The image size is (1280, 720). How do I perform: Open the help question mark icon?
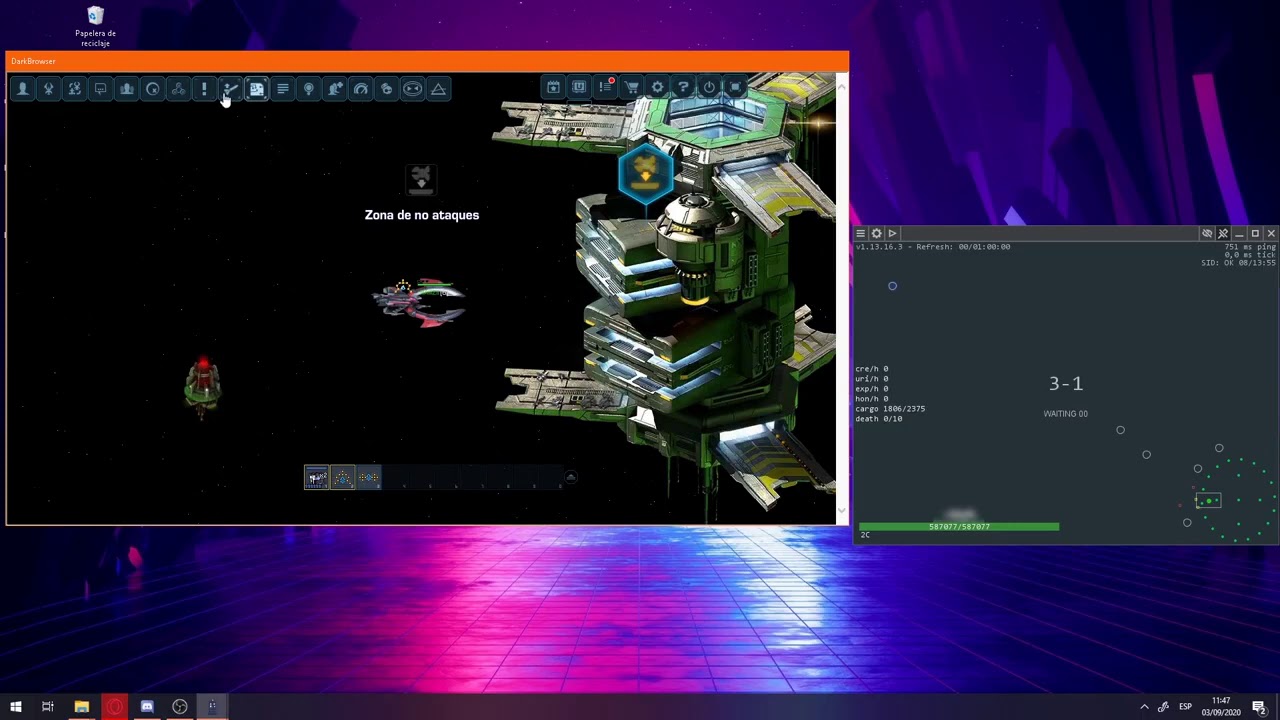(x=683, y=87)
